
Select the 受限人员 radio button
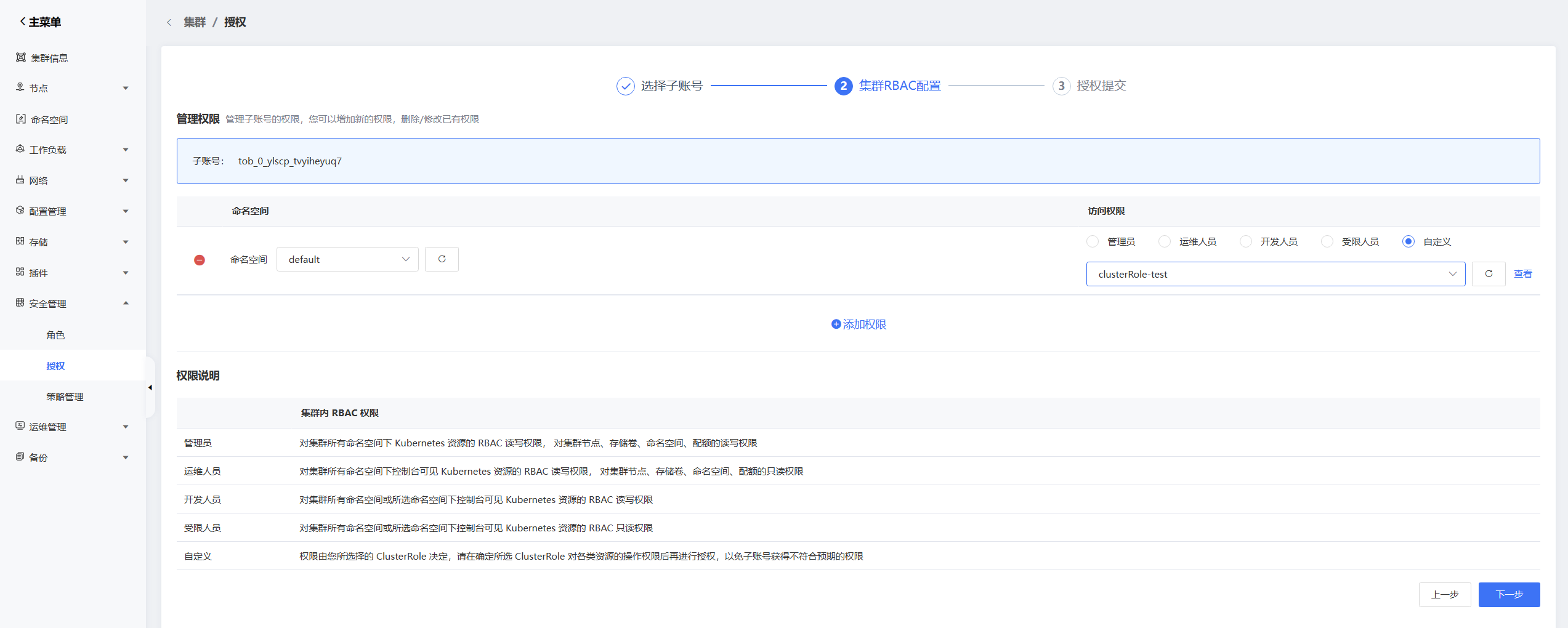1327,241
